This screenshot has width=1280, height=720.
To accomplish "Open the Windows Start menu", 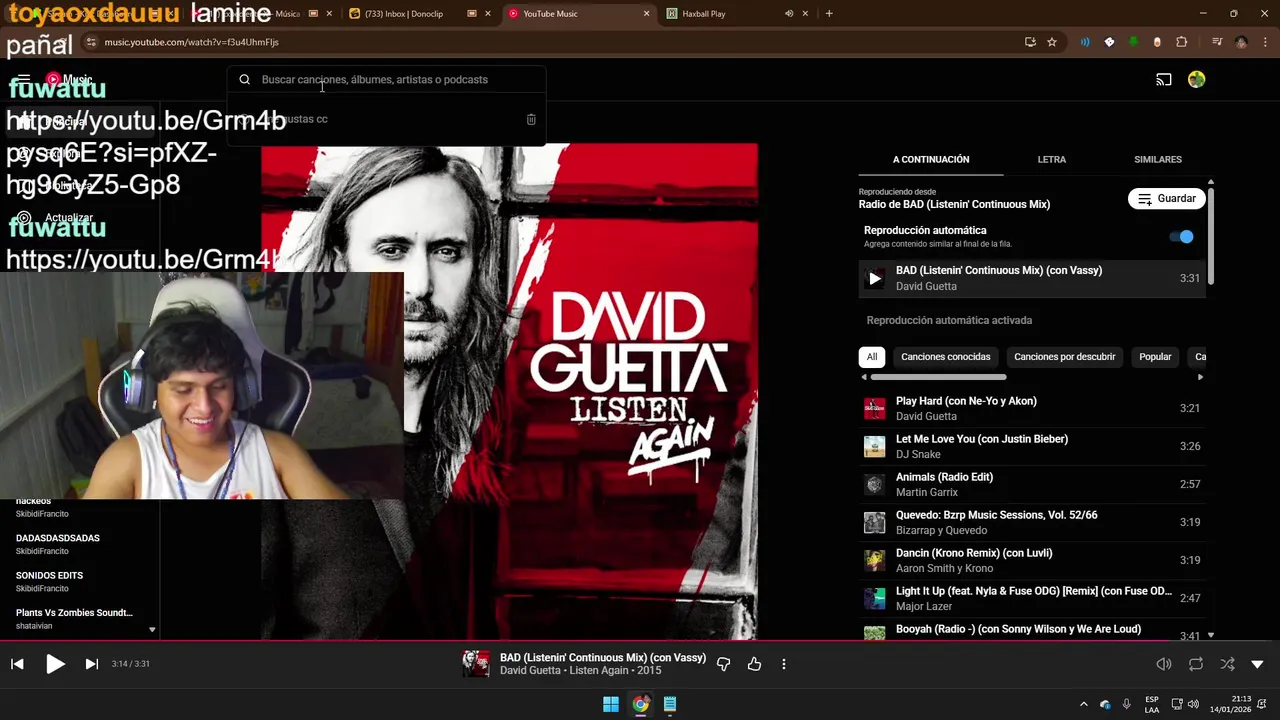I will (610, 704).
